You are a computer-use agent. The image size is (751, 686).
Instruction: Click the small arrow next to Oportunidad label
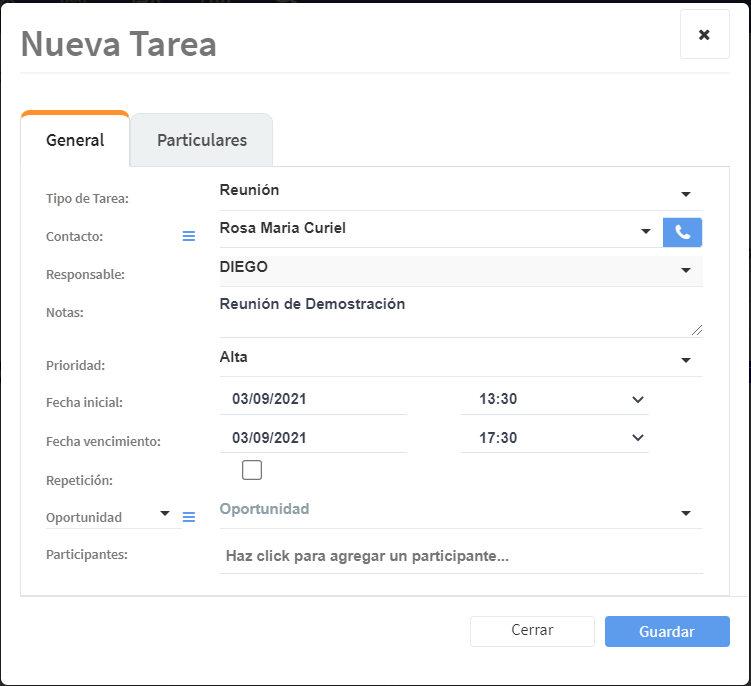[165, 514]
